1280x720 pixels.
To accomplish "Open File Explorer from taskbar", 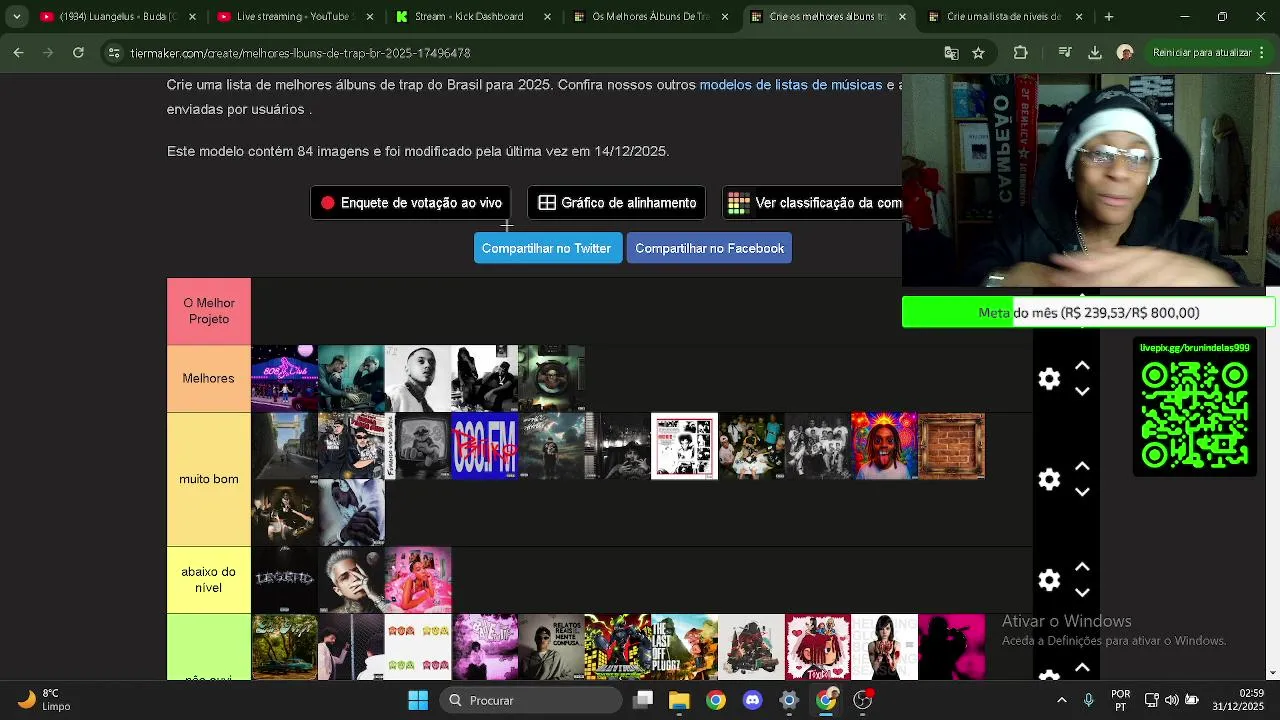I will coord(679,700).
